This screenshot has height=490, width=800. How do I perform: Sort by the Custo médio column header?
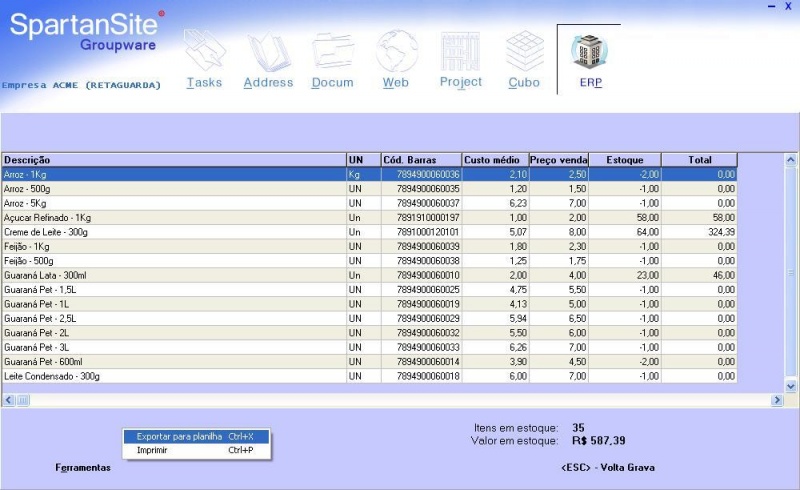pos(495,160)
